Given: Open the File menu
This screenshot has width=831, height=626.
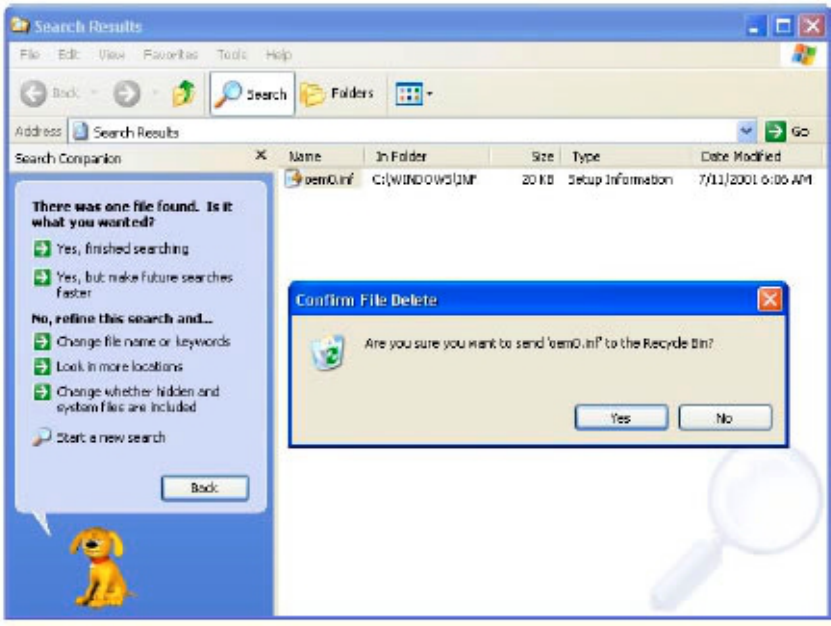Looking at the screenshot, I should pos(30,55).
